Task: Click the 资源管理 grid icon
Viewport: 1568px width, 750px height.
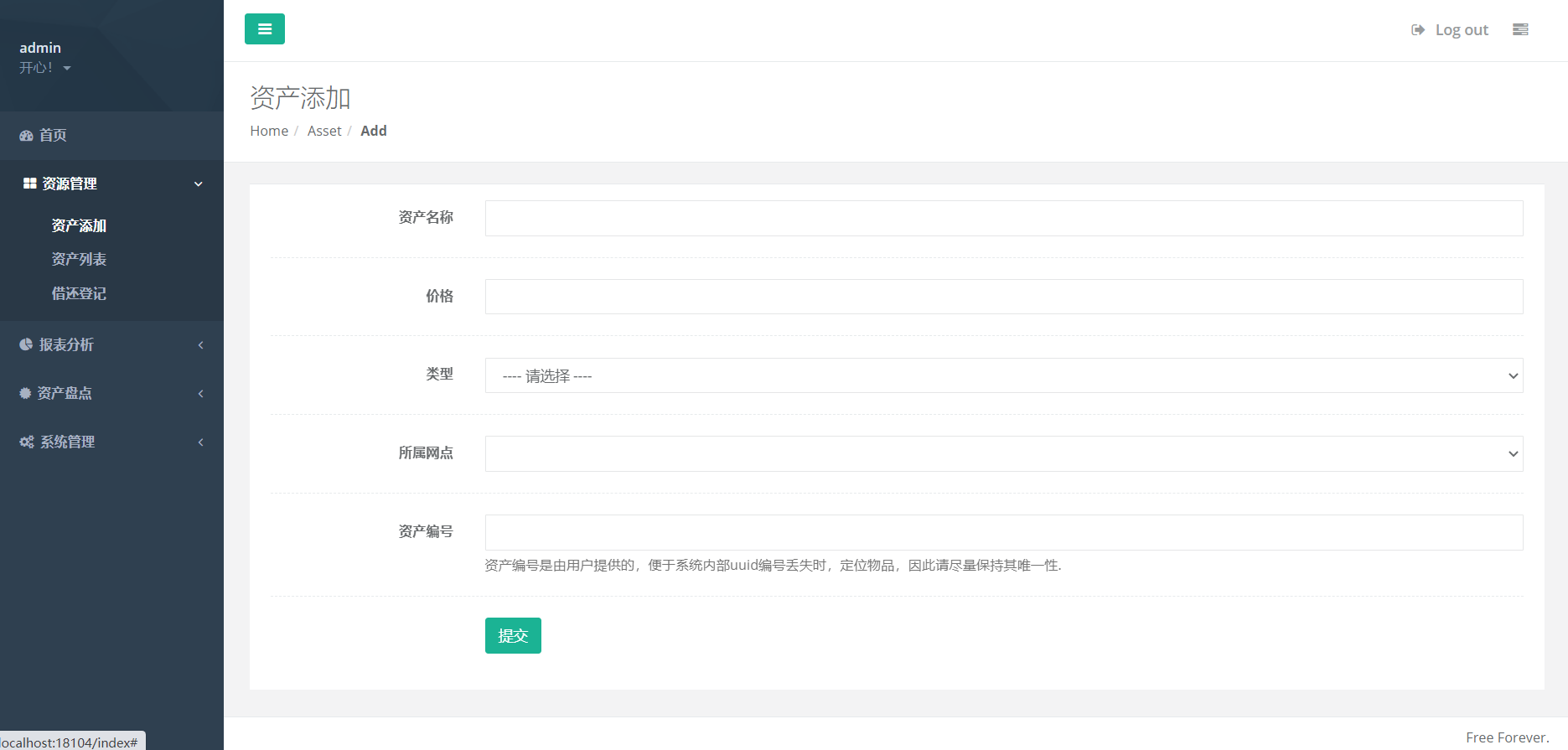Action: (29, 184)
